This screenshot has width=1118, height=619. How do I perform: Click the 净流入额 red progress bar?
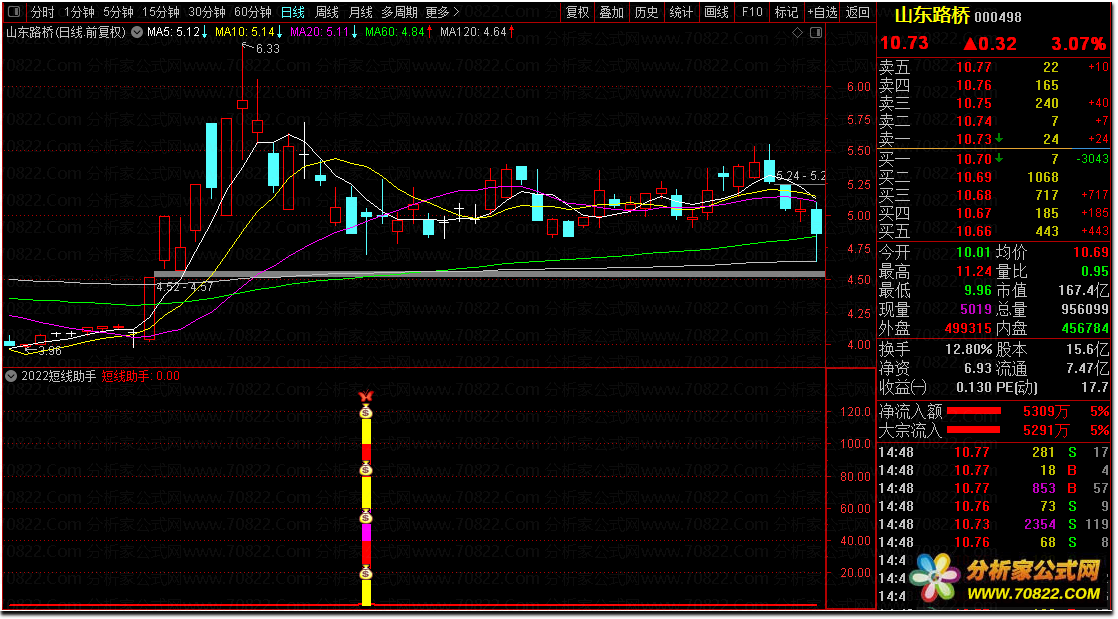pyautogui.click(x=973, y=411)
